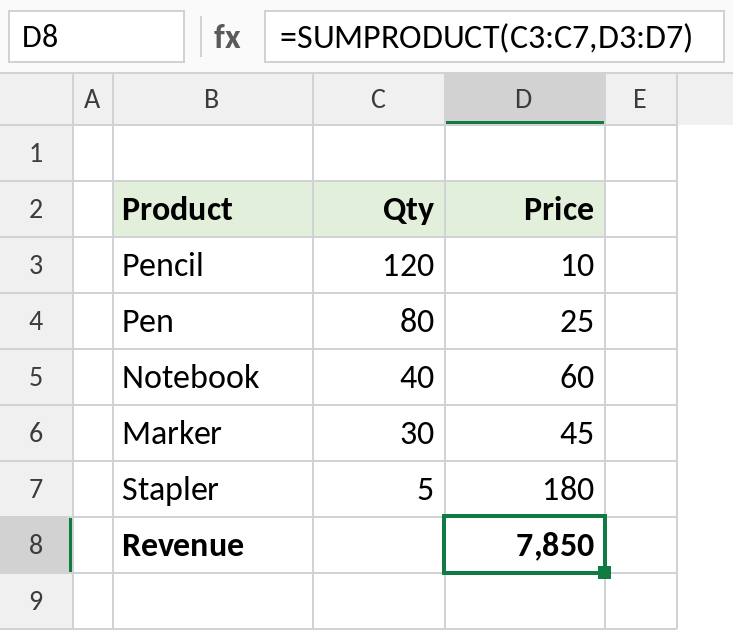Select column B header
Image resolution: width=734 pixels, height=630 pixels.
(213, 99)
